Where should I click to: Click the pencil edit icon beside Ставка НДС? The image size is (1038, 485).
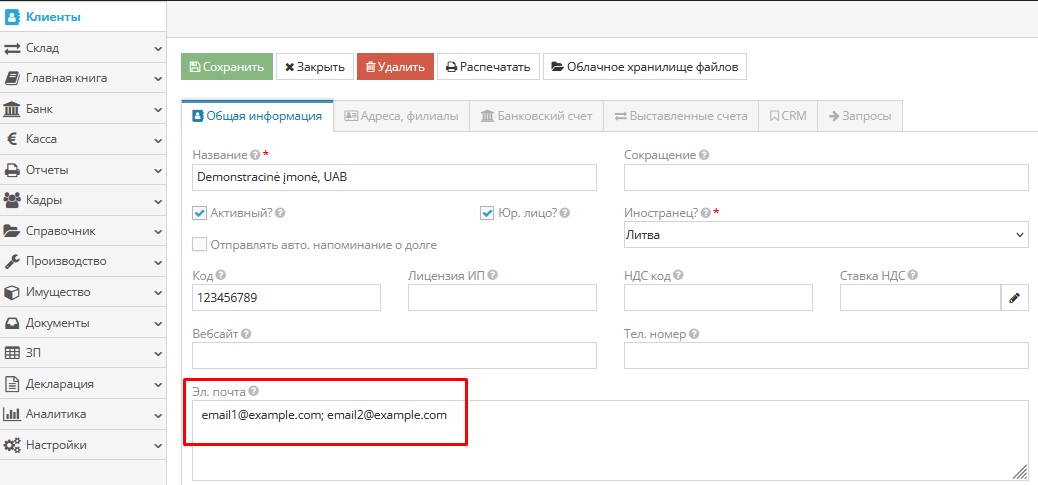[x=1014, y=298]
